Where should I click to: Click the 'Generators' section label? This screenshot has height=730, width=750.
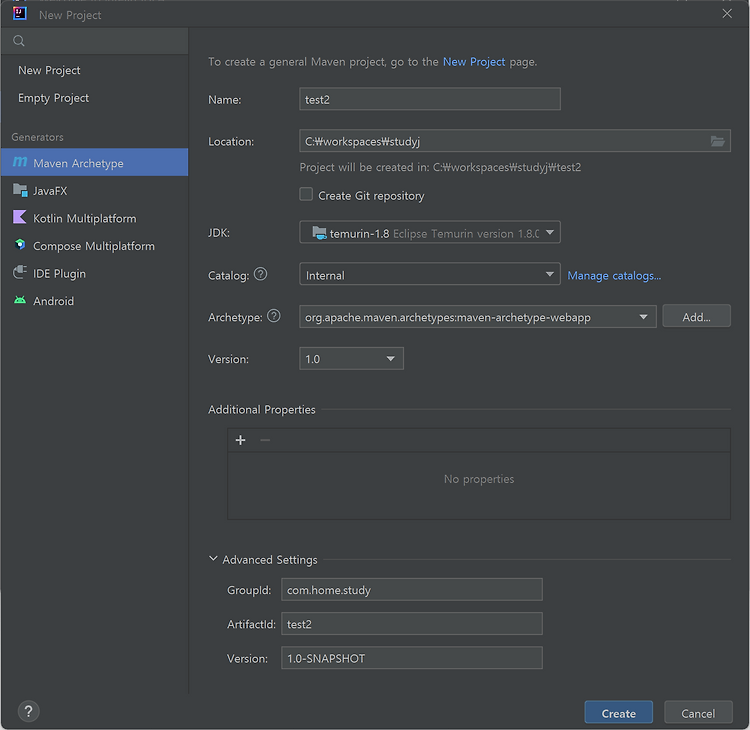click(37, 137)
